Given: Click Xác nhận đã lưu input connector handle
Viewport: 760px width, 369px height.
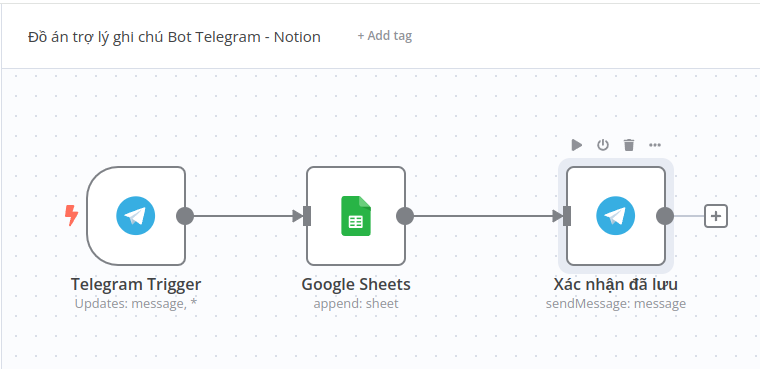Looking at the screenshot, I should (567, 216).
